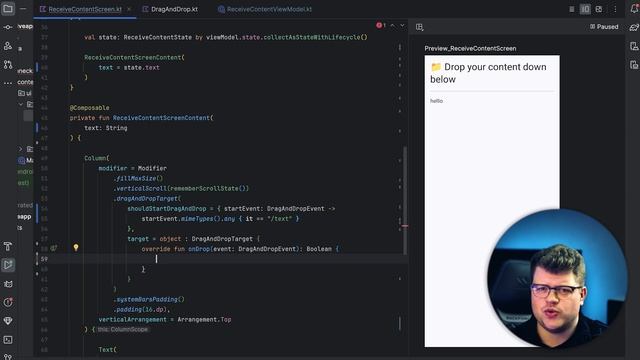Close the ReceiveContentScreen.kt tab

(x=129, y=9)
